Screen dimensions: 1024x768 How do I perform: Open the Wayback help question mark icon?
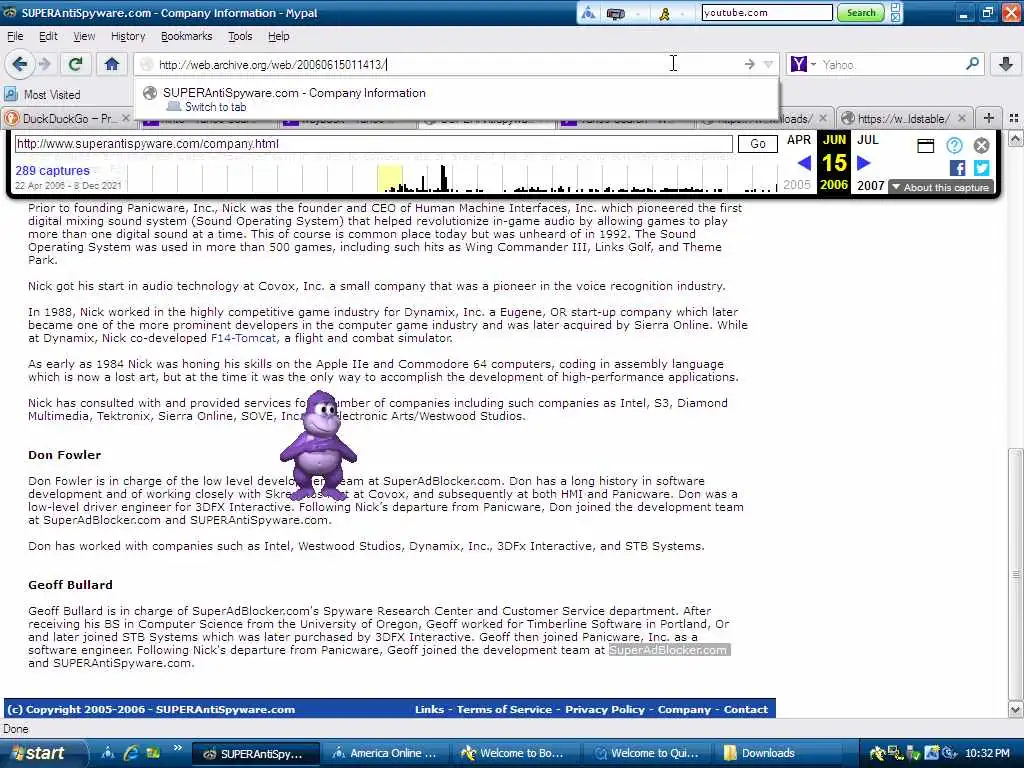pos(954,146)
